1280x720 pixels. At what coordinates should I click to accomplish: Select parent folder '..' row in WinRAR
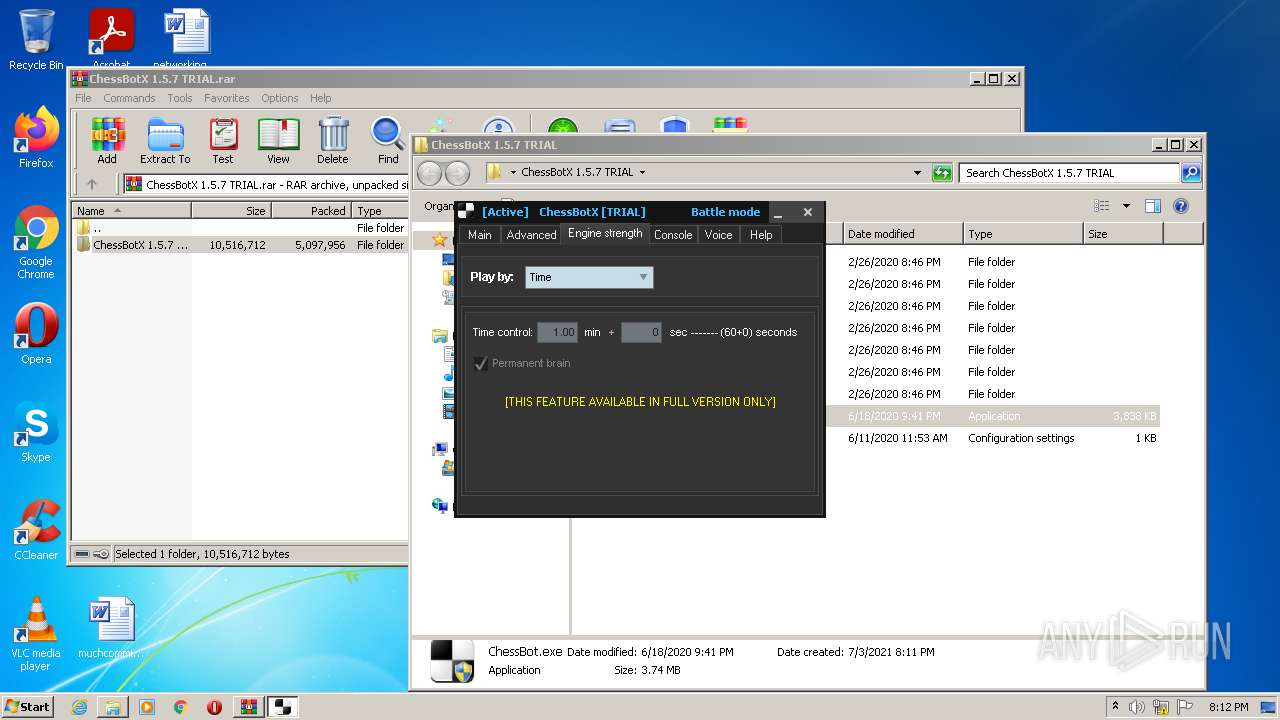240,228
